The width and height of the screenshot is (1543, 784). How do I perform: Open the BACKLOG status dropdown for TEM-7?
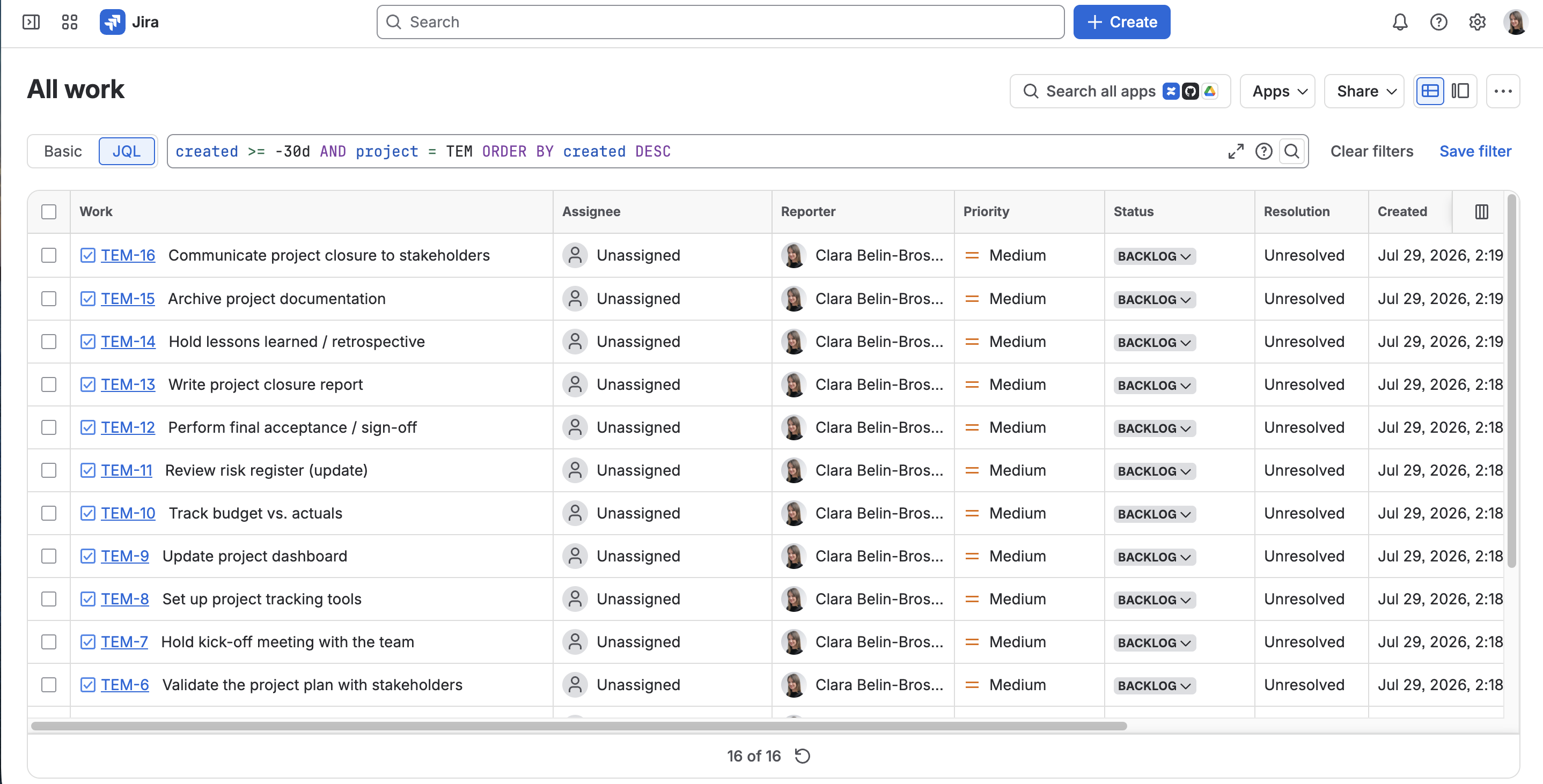point(1154,642)
